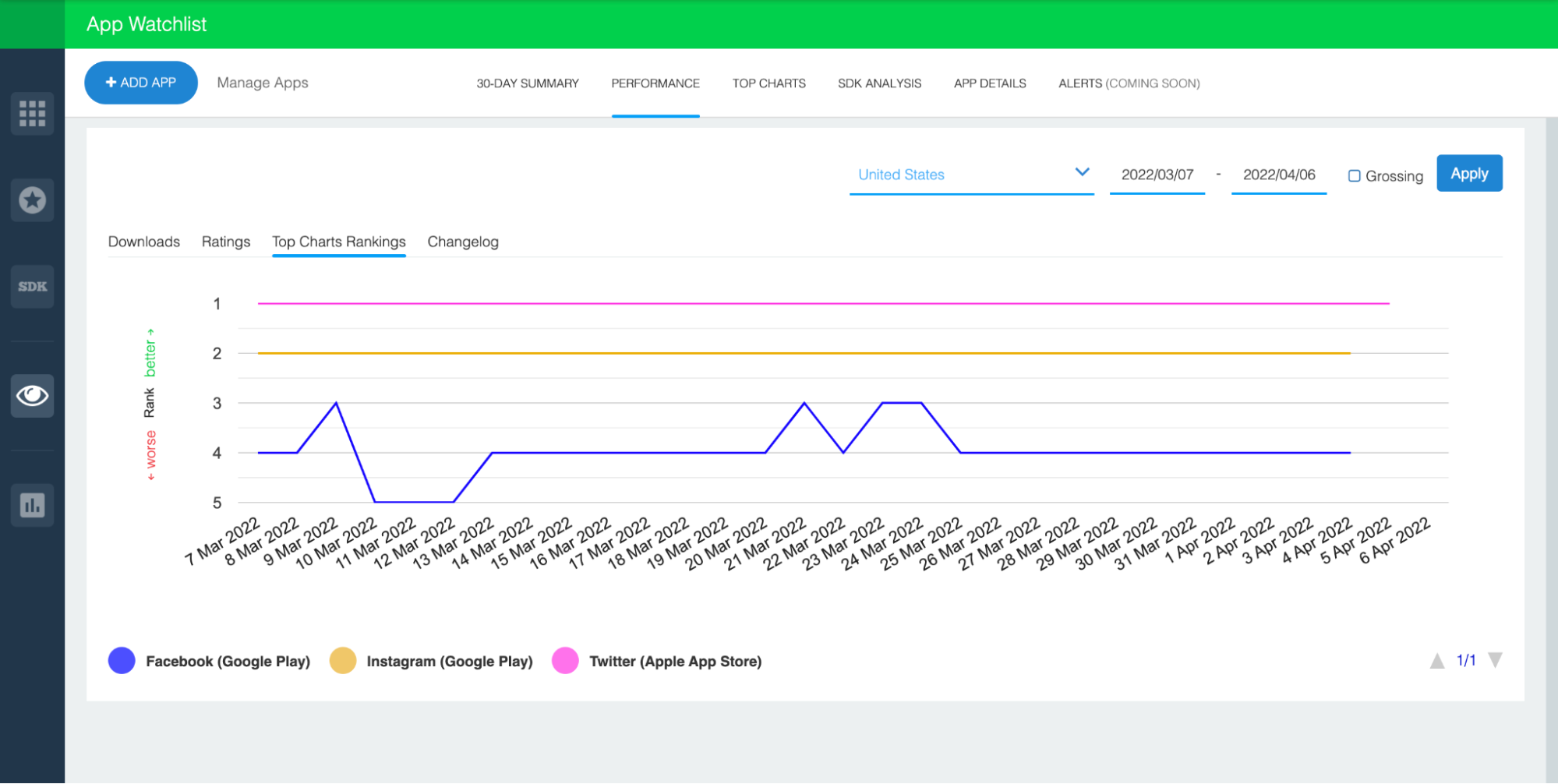Screen dimensions: 1558x784
Task: Expand the United States country dropdown
Action: [972, 175]
